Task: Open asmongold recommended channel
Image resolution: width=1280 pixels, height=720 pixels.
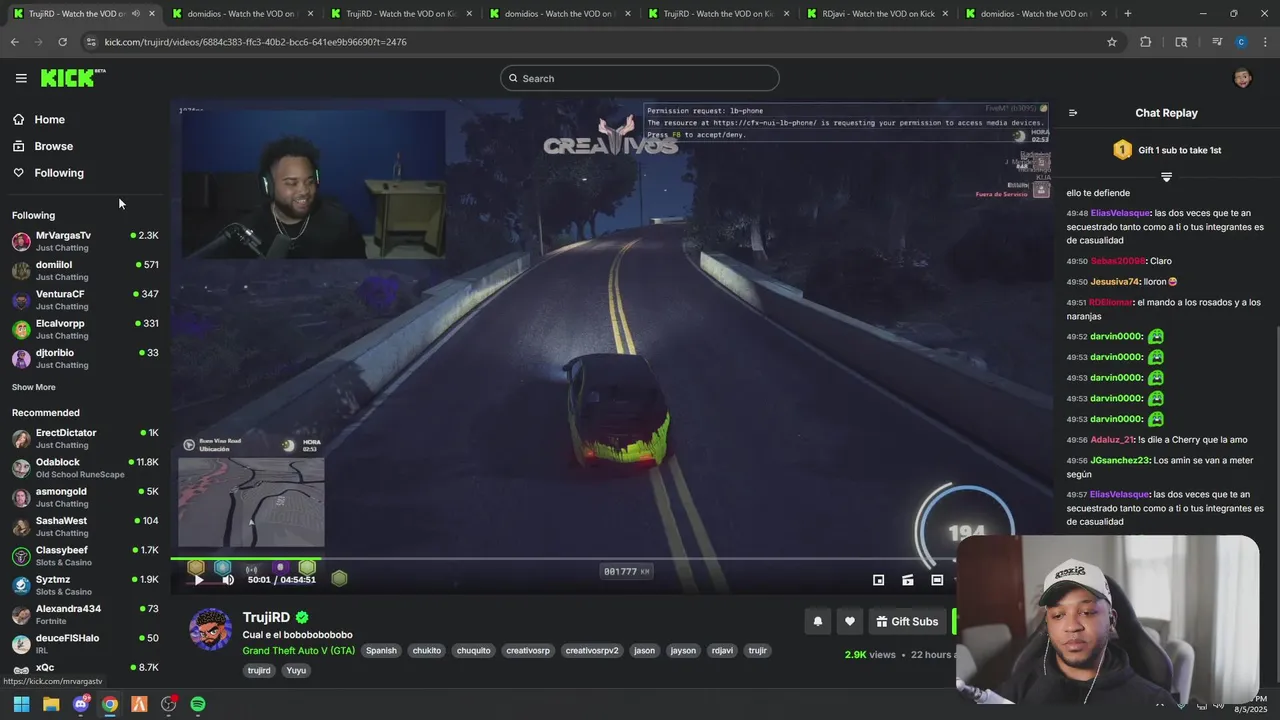Action: (85, 497)
